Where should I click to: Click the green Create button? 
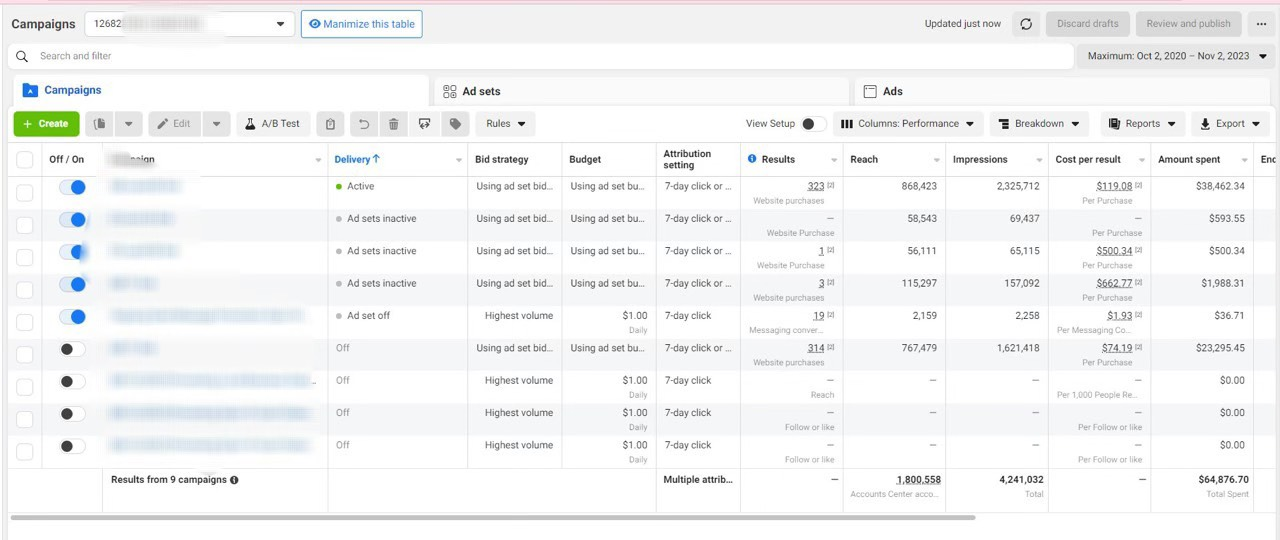(x=46, y=124)
